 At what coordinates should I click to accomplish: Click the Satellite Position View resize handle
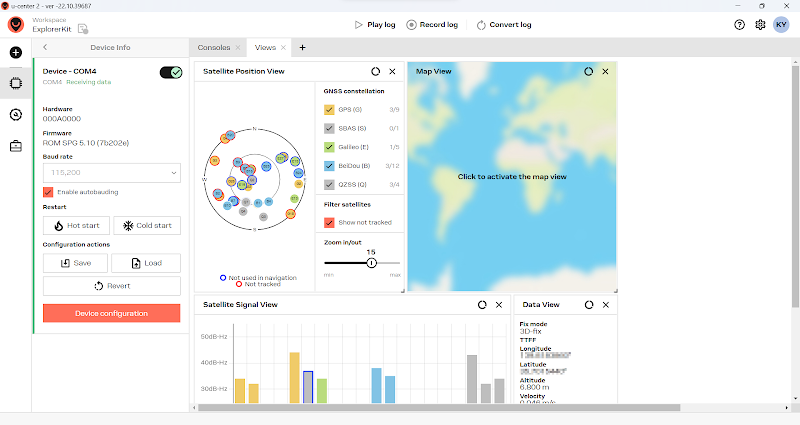[x=403, y=290]
